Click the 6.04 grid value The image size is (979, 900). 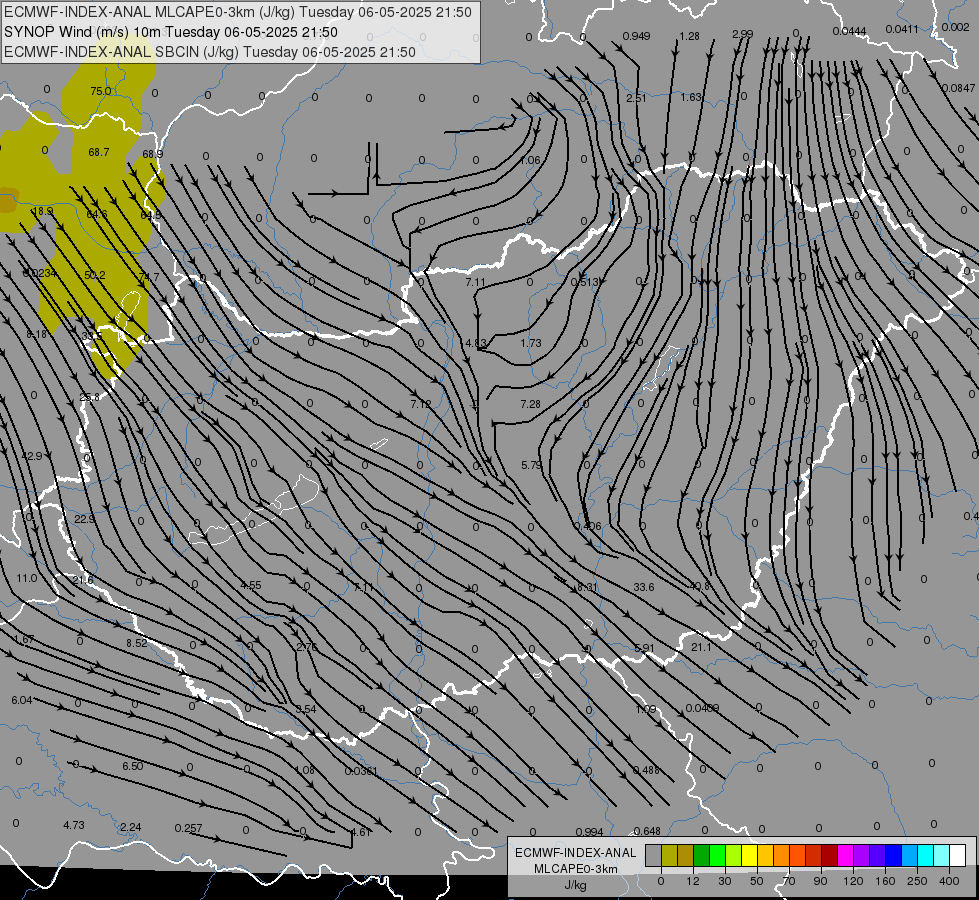(x=22, y=700)
